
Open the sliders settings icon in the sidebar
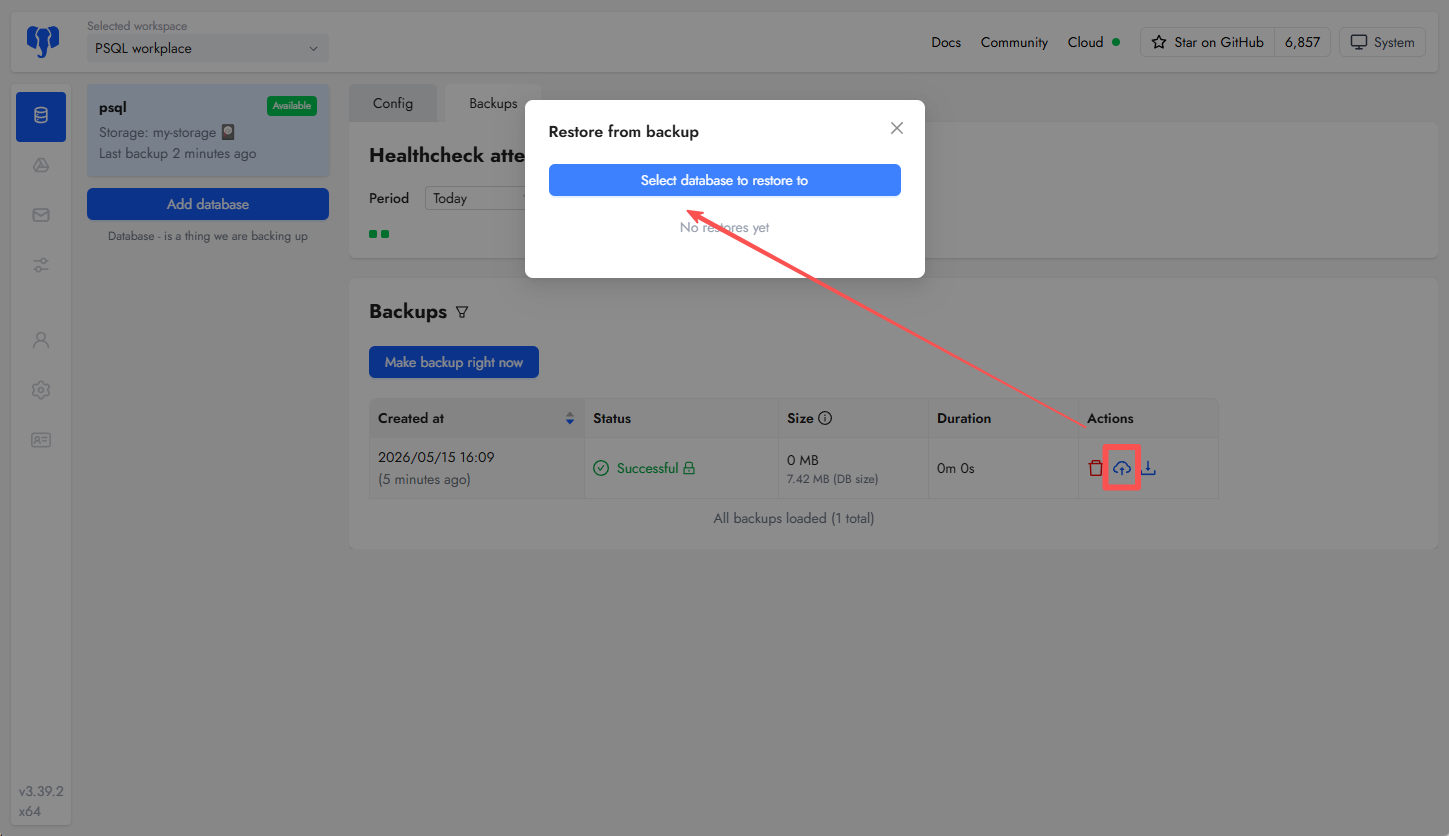[41, 265]
